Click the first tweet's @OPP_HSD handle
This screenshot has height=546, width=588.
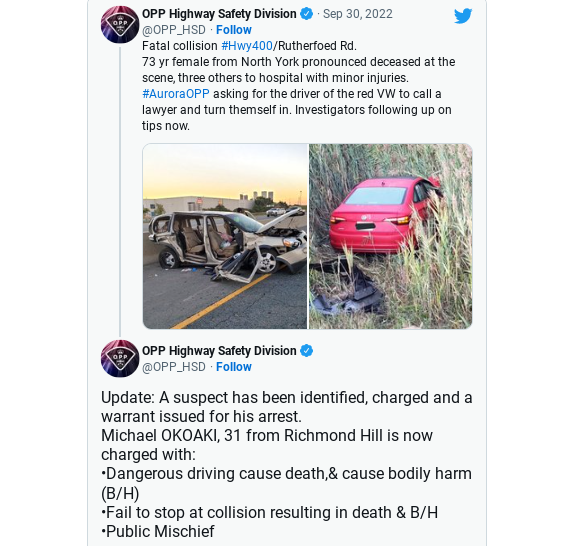[174, 30]
